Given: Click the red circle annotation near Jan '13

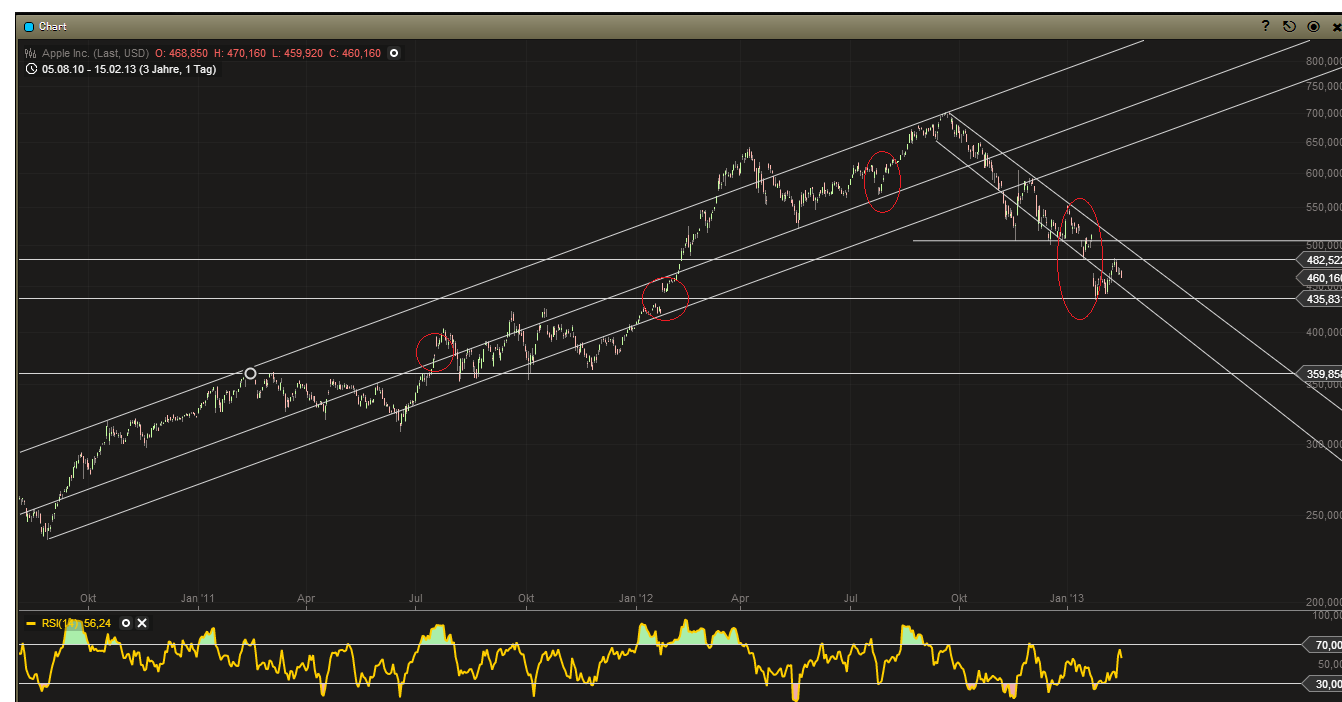Looking at the screenshot, I should pos(1080,260).
